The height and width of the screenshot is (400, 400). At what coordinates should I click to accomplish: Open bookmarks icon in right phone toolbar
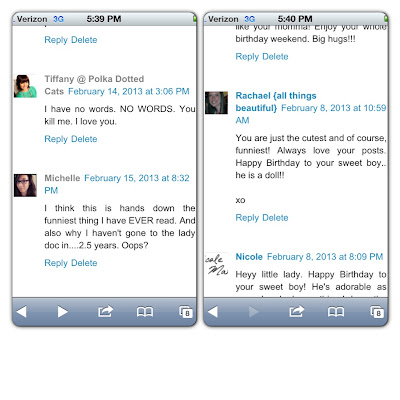click(x=336, y=312)
